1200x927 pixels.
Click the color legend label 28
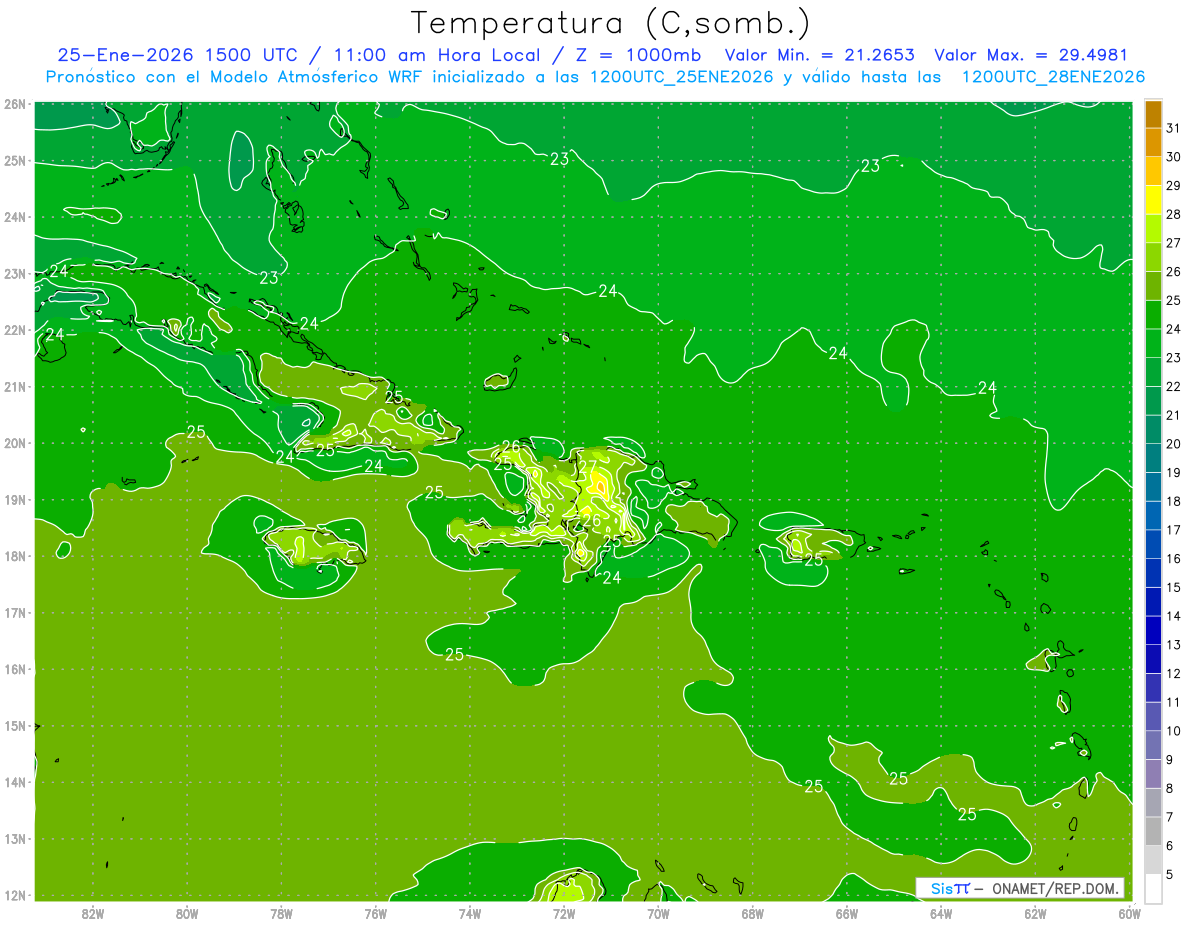coord(1173,214)
